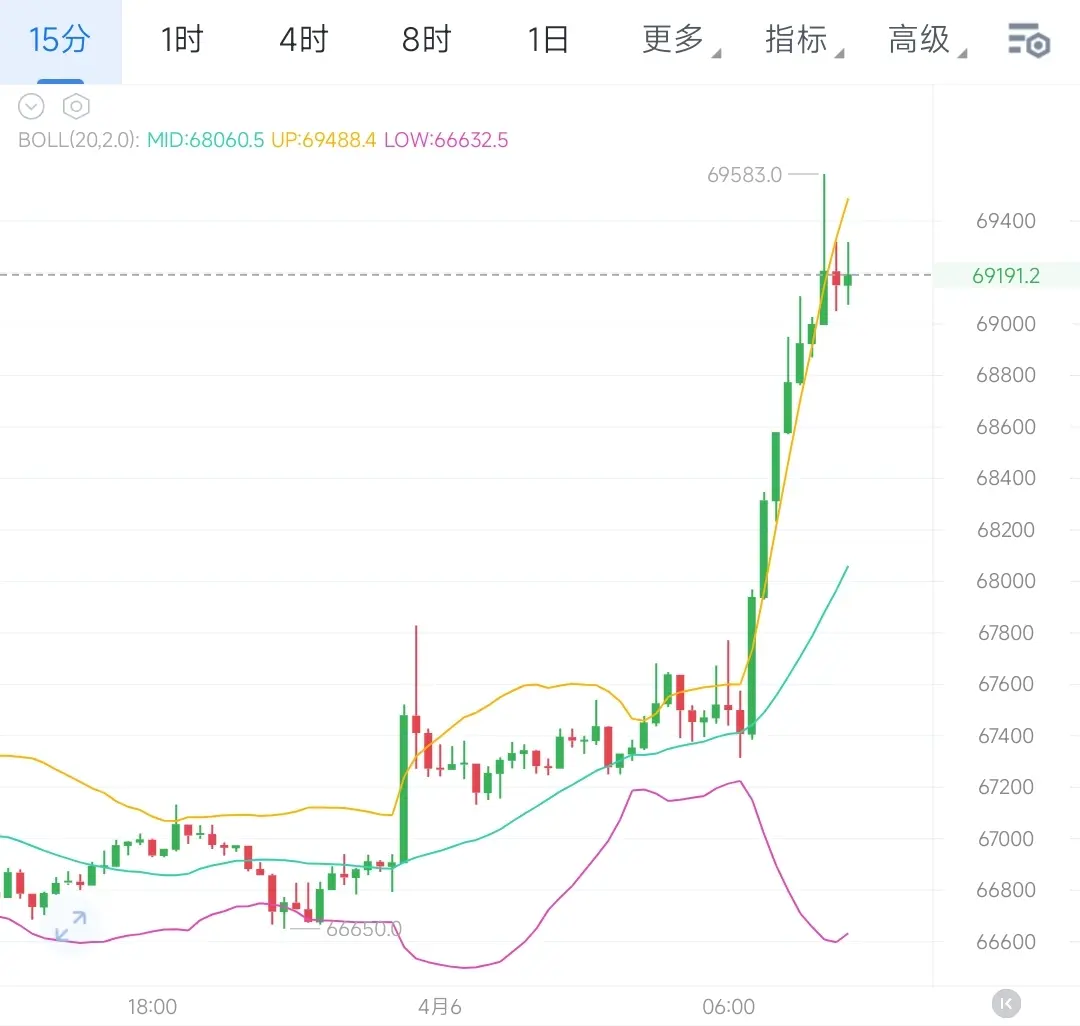This screenshot has height=1026, width=1080.
Task: Click the 06:00 time axis label
Action: (x=729, y=1007)
